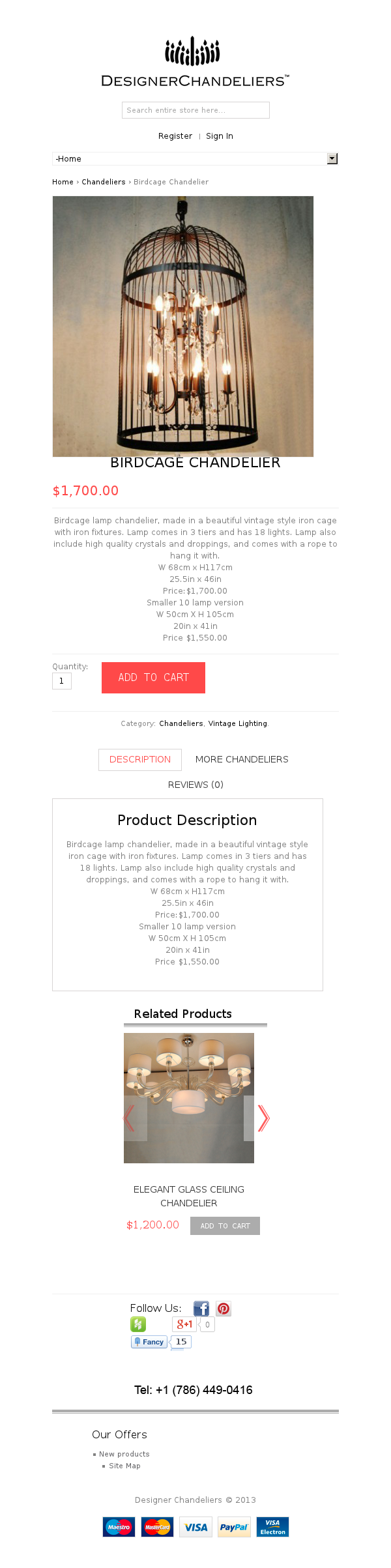This screenshot has height=1568, width=391.
Task: Focus the store search field
Action: [x=195, y=110]
